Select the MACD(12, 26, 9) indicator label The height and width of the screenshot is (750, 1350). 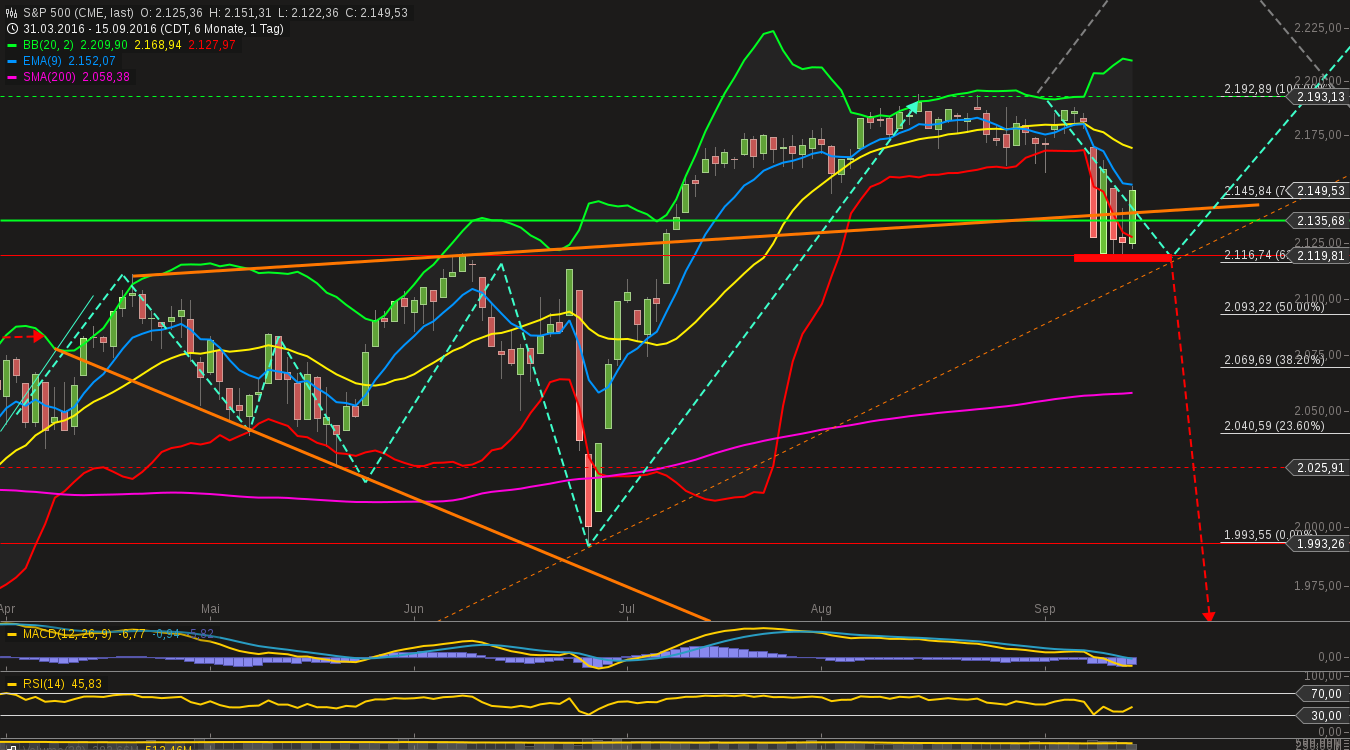(x=67, y=634)
